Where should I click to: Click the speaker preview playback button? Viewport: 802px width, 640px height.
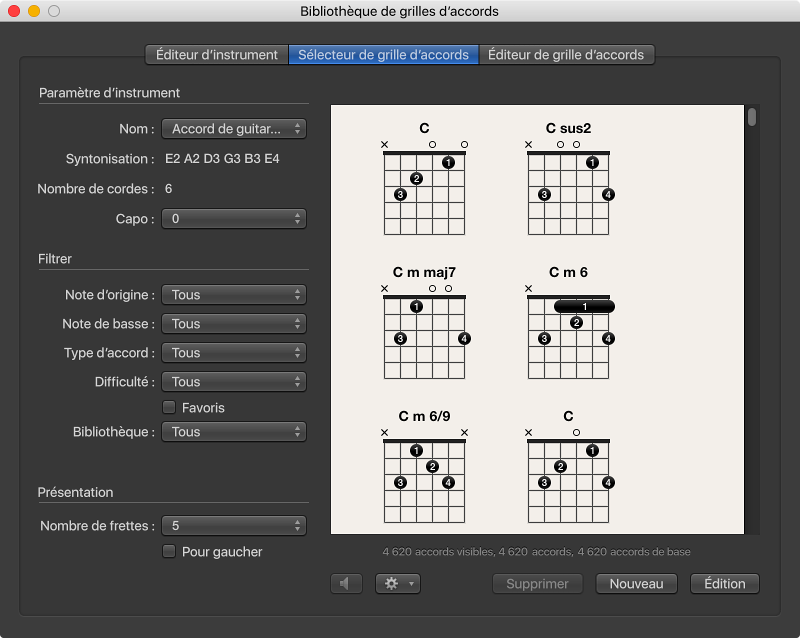(346, 583)
